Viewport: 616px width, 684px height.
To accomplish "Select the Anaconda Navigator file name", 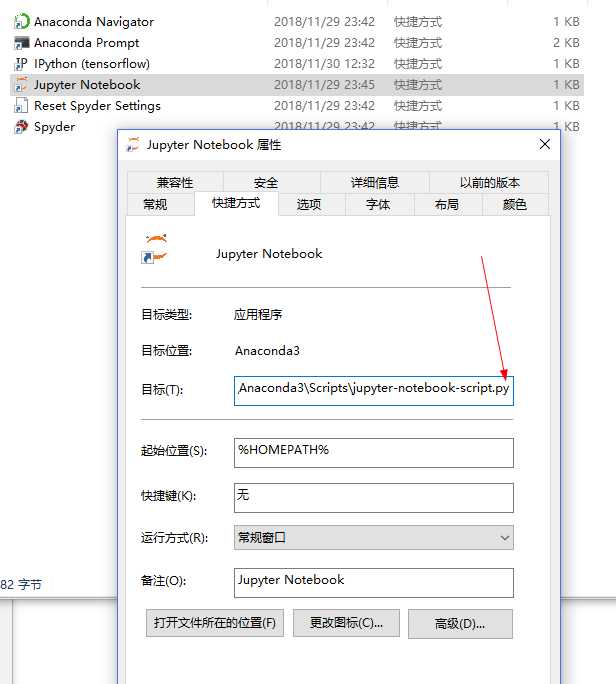I will [94, 21].
